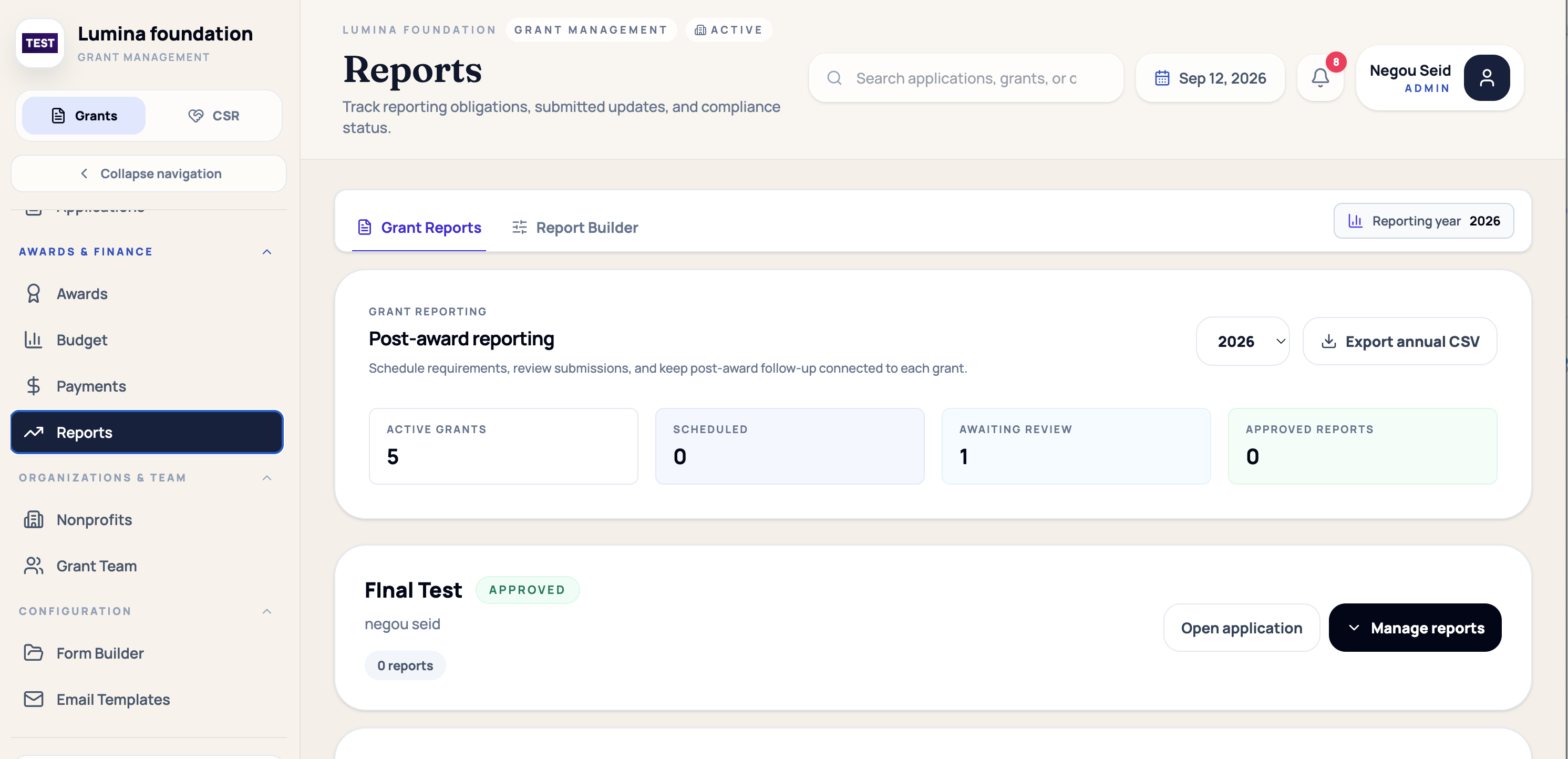The width and height of the screenshot is (1568, 759).
Task: Click the Email Templates envelope icon
Action: (34, 700)
